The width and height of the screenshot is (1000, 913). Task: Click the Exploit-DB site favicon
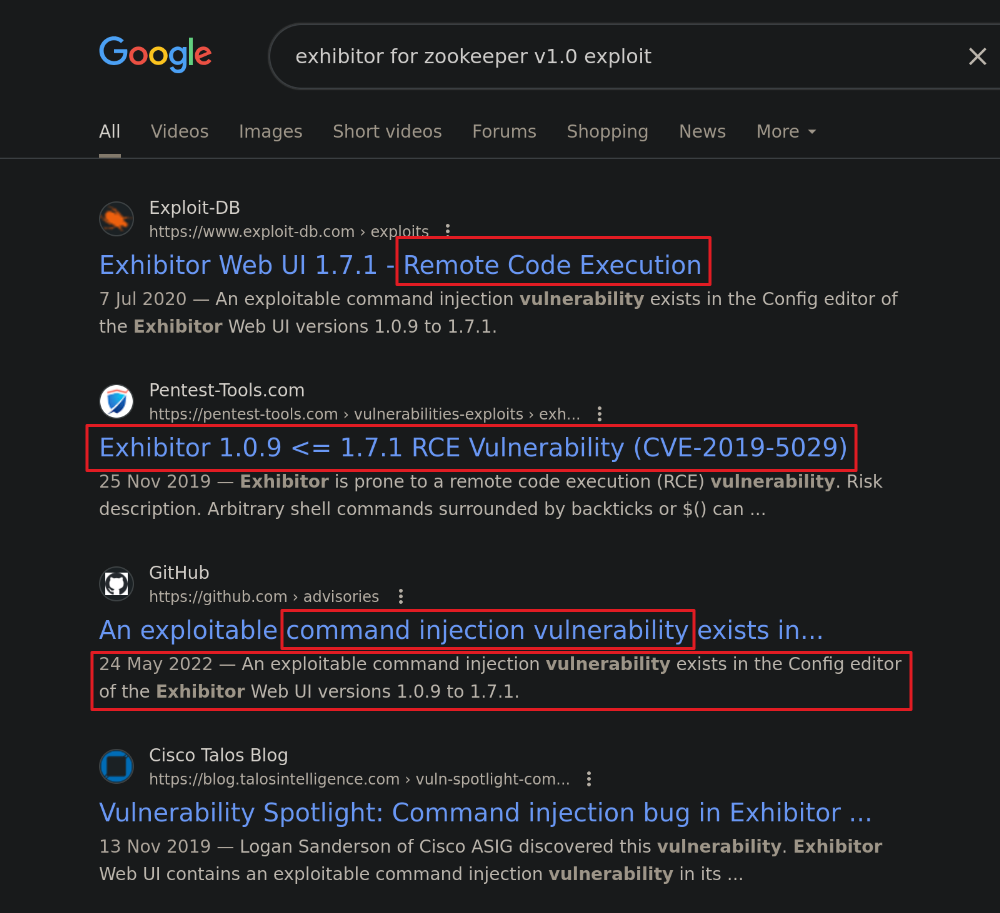click(x=116, y=219)
